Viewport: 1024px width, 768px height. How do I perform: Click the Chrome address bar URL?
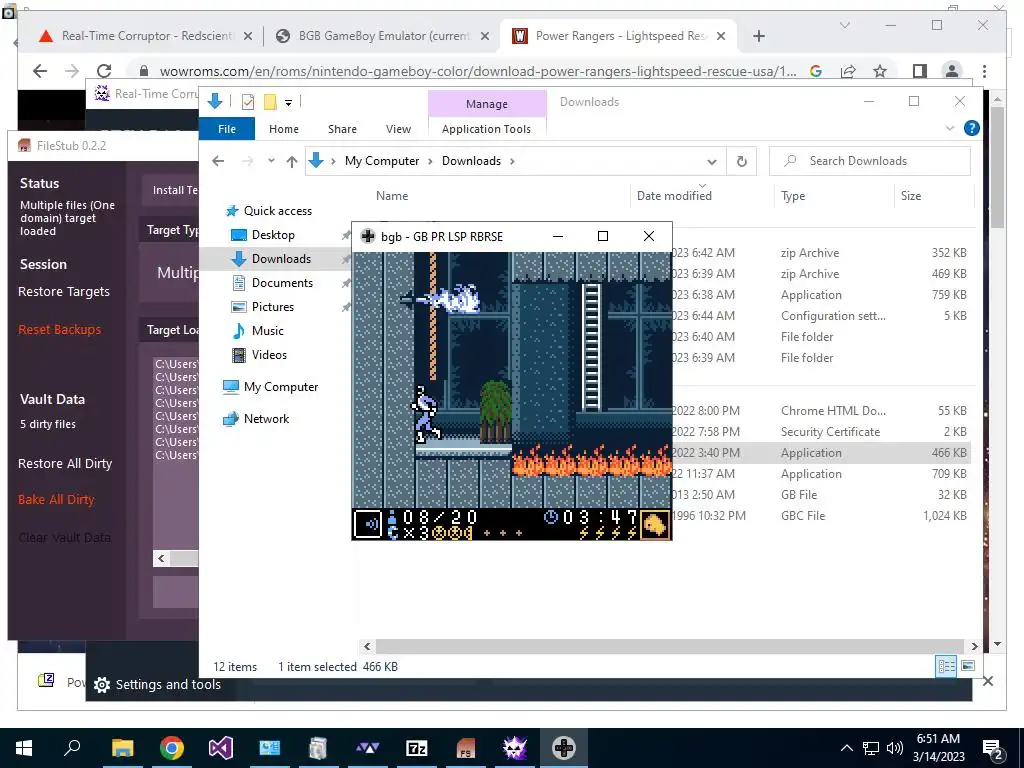click(477, 71)
